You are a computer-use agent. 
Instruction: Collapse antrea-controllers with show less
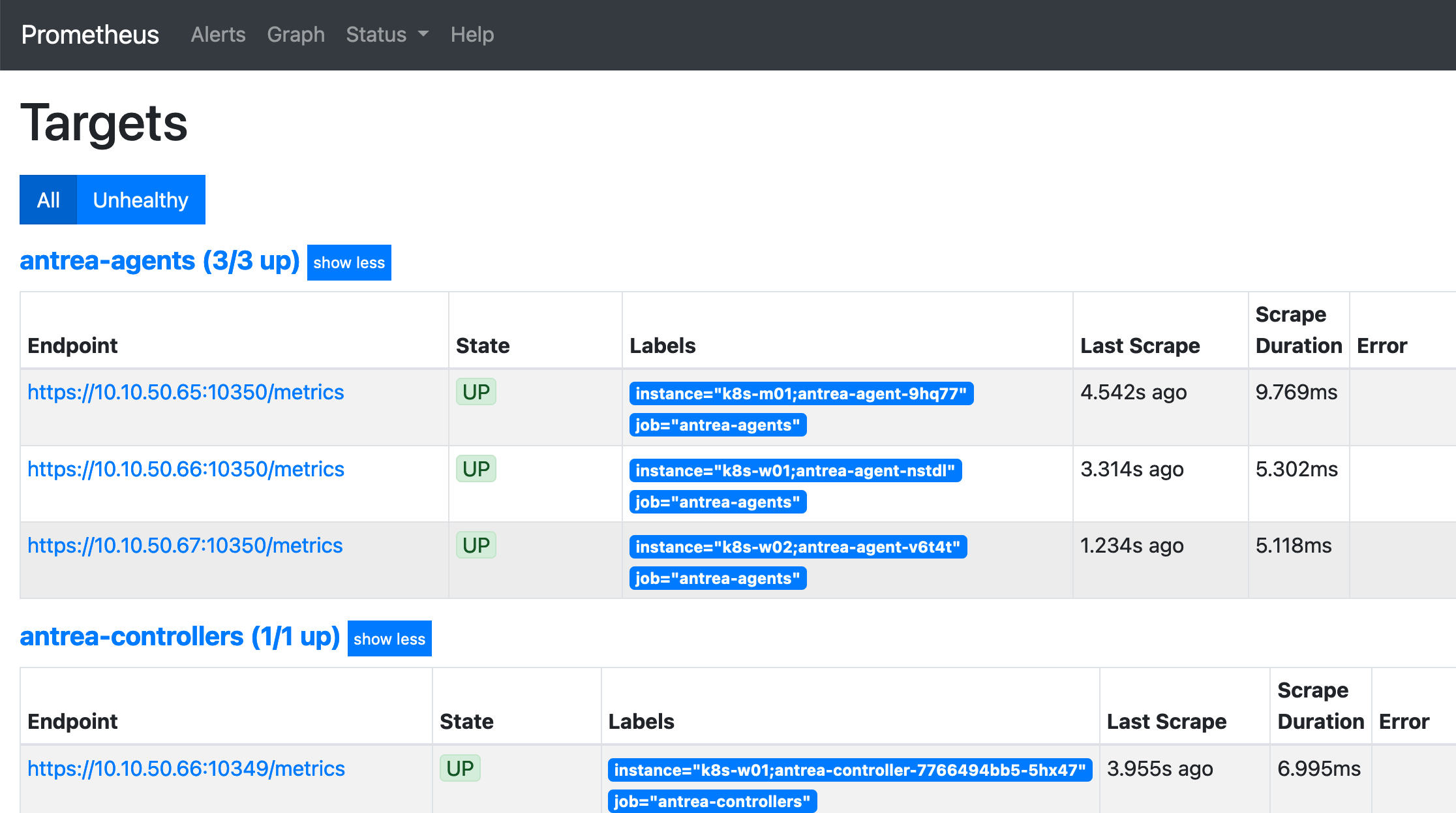(x=389, y=638)
